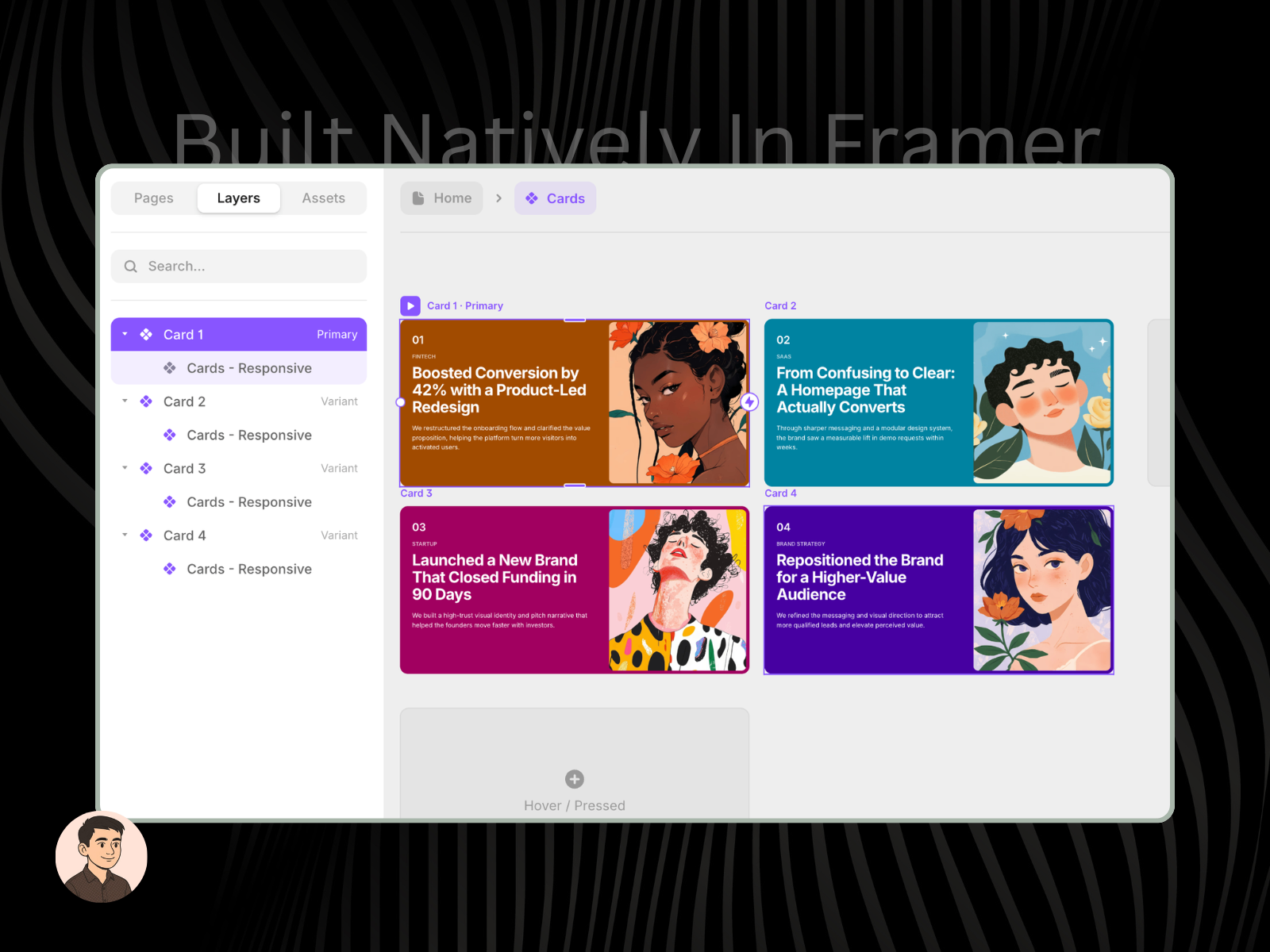This screenshot has height=952, width=1270.
Task: Click the page icon in Home breadcrumb
Action: 418,198
